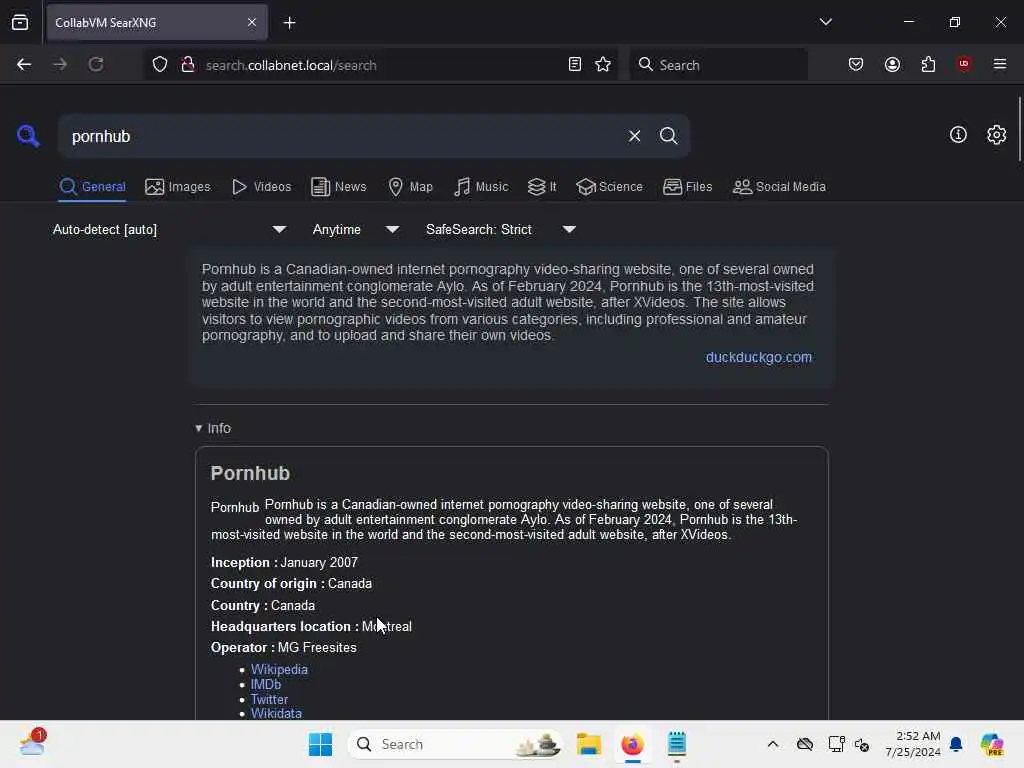This screenshot has height=768, width=1024.
Task: Go back to the previous page
Action: coord(24,64)
